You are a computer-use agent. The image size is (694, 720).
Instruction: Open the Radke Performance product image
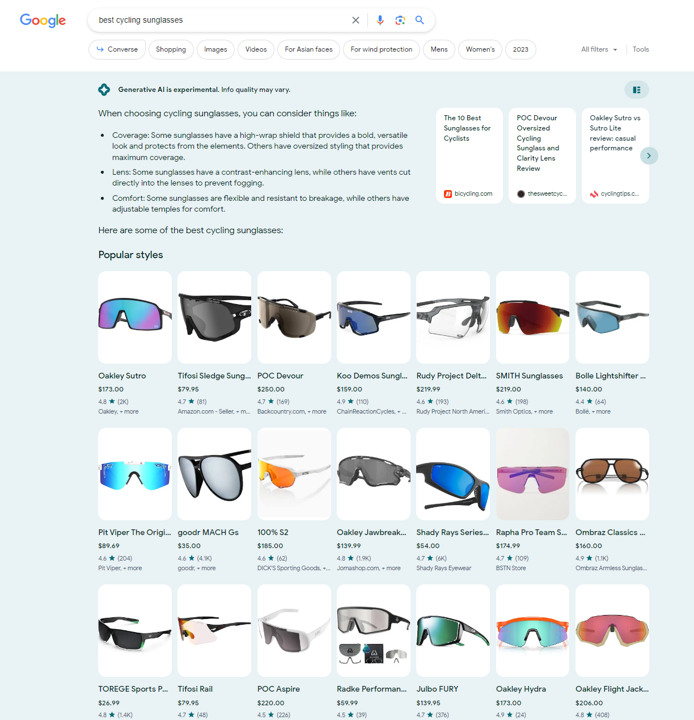373,630
